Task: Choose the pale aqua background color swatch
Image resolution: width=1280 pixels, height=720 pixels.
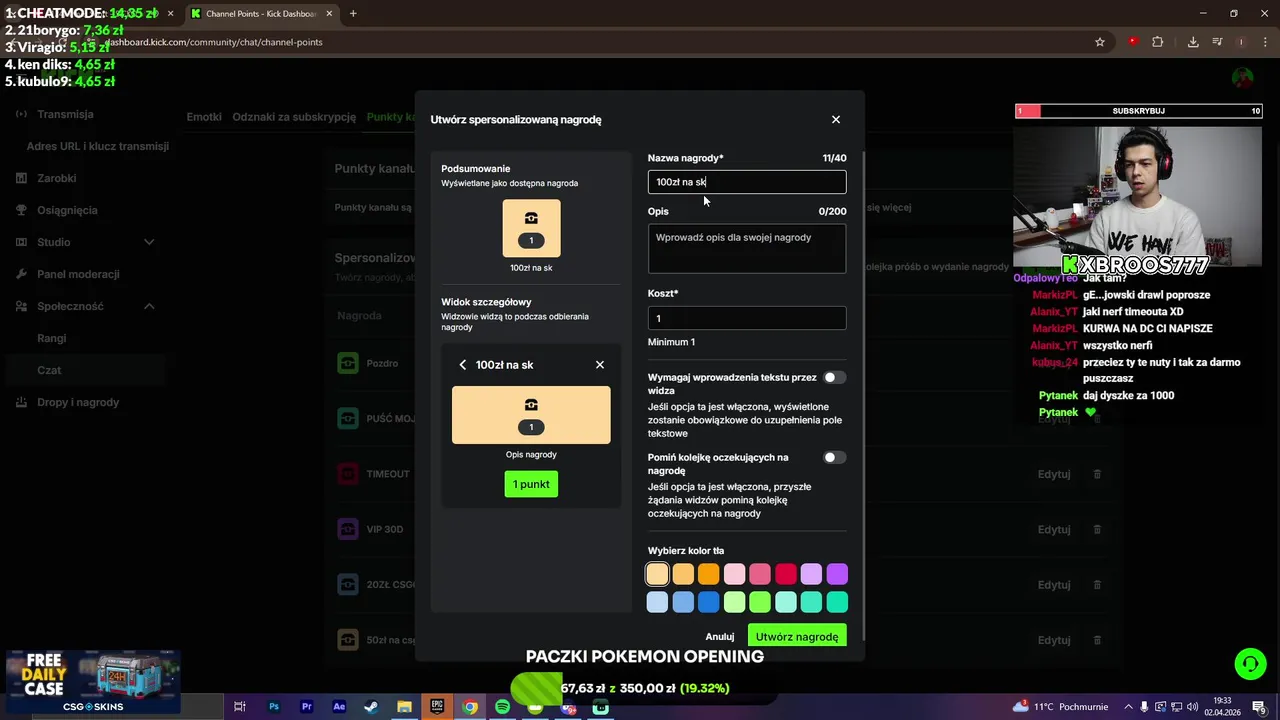Action: coord(786,602)
